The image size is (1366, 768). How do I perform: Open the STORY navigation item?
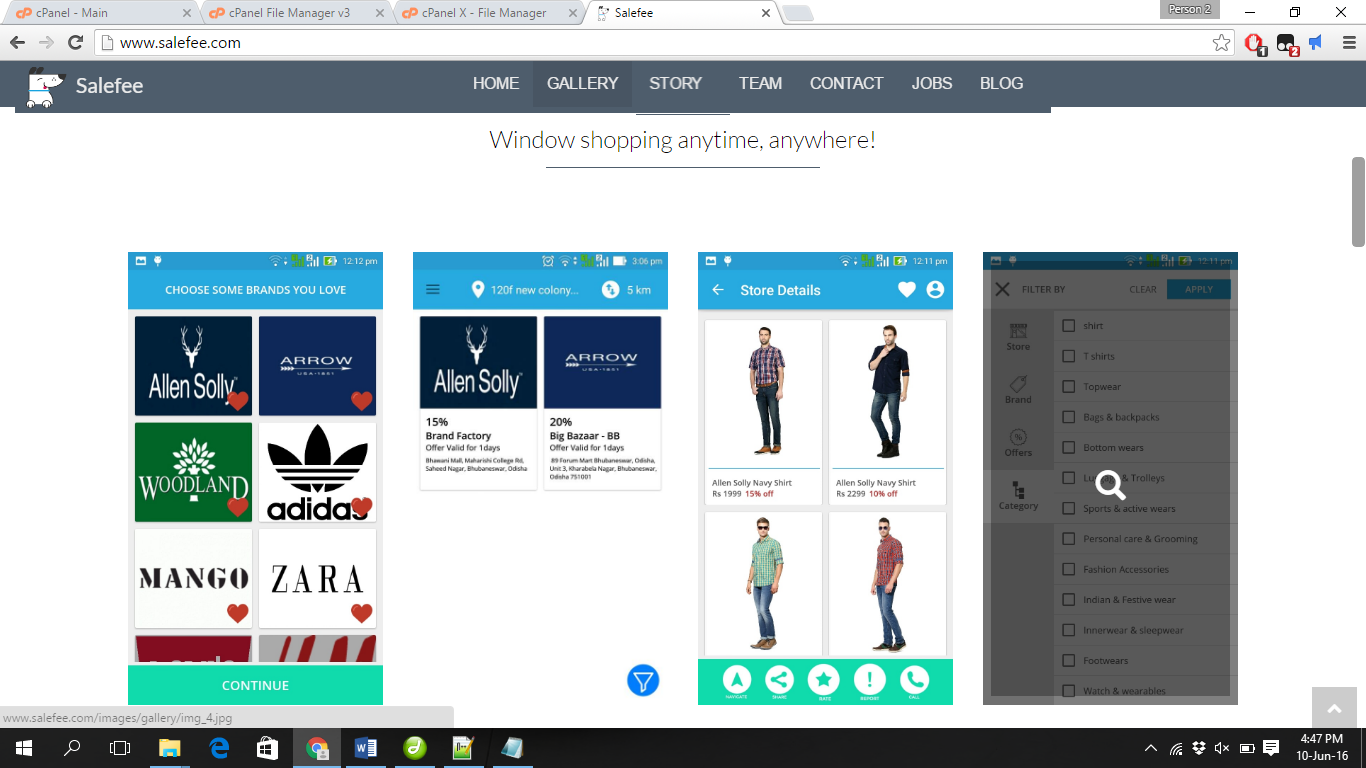[675, 83]
